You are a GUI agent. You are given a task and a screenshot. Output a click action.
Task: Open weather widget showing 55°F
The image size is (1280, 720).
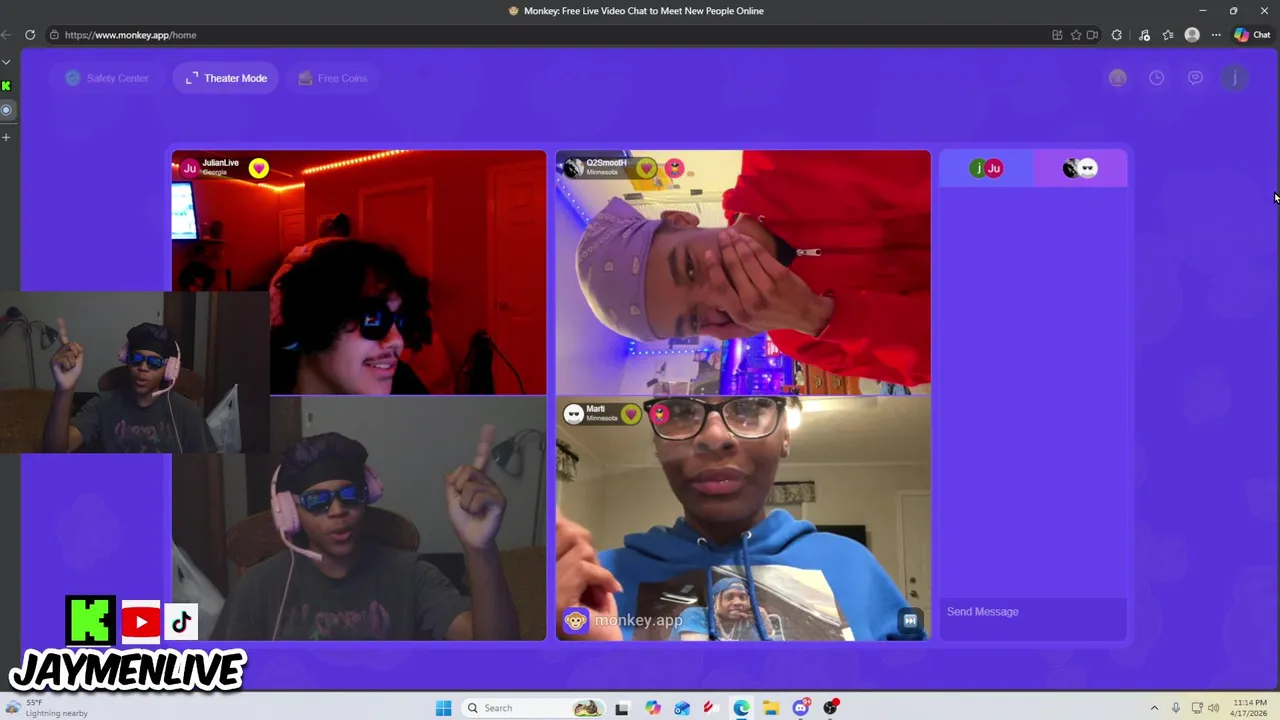coord(46,708)
